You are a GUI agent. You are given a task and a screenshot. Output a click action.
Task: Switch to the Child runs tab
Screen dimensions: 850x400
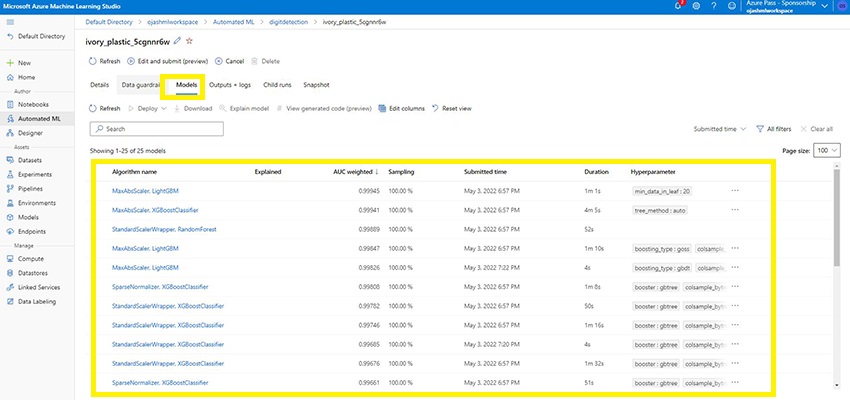tap(277, 85)
